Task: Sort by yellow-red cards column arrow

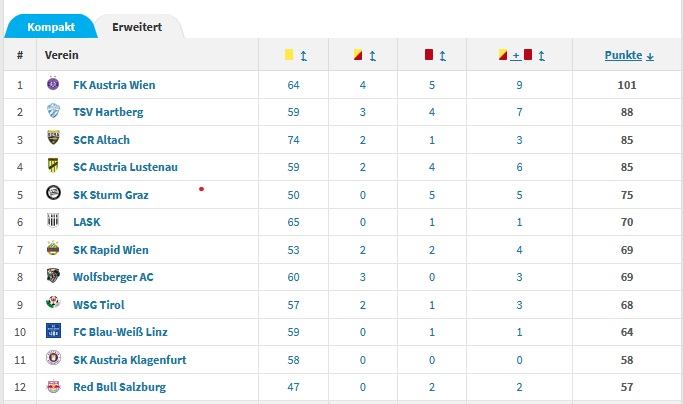Action: coord(372,56)
